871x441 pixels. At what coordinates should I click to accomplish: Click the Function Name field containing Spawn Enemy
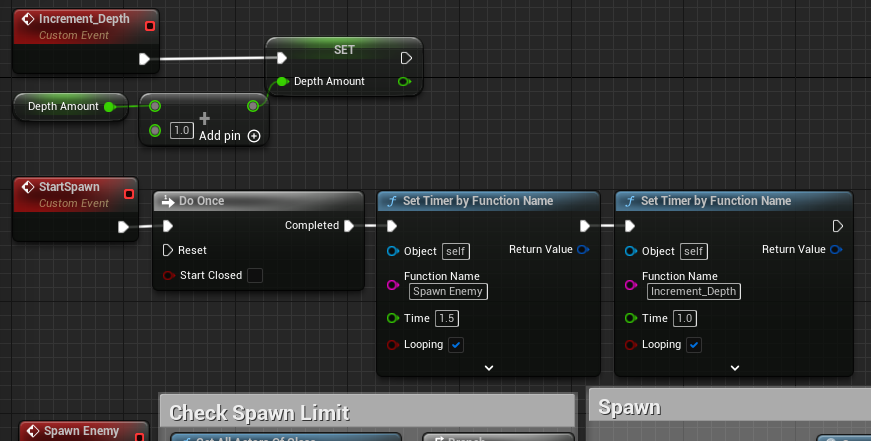448,292
